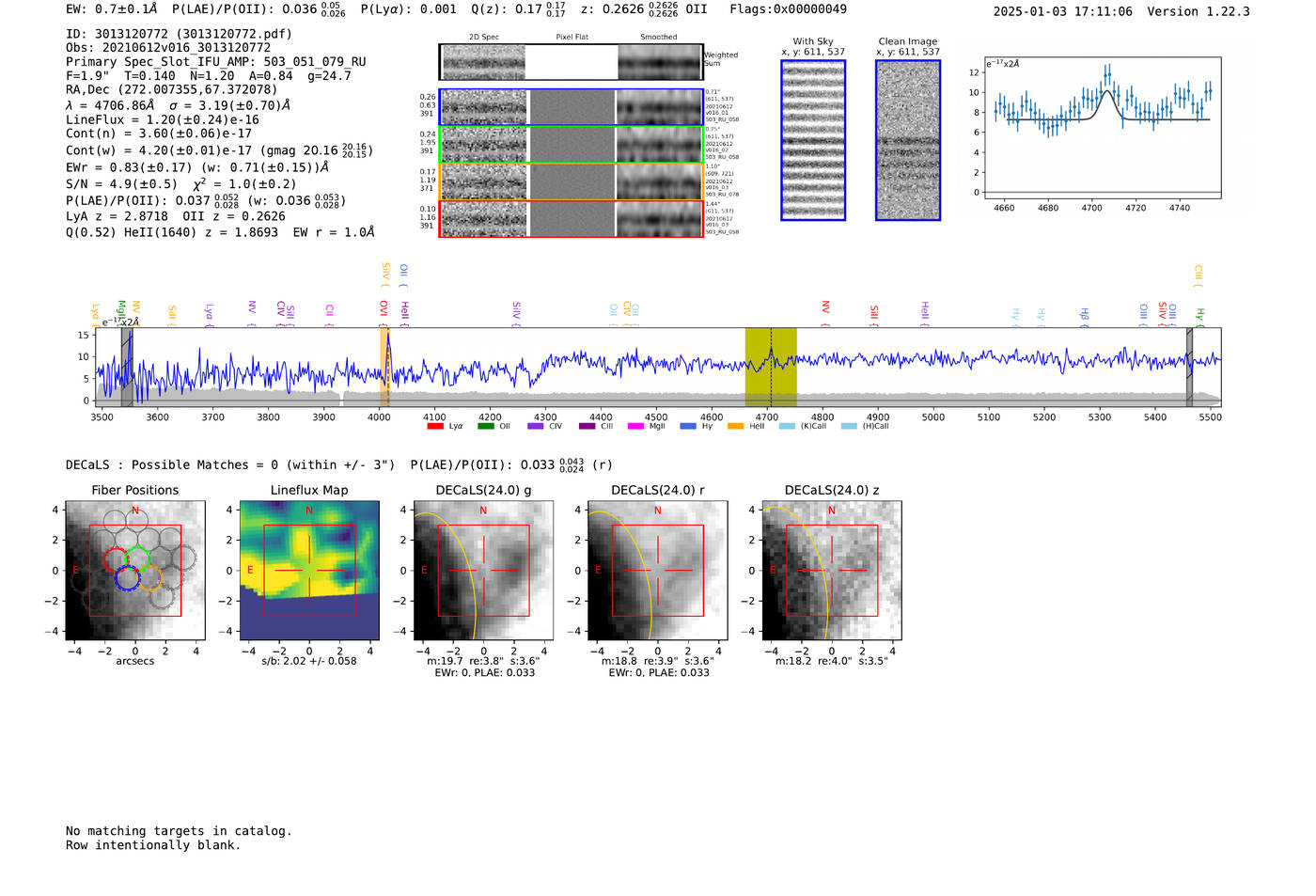Open the Lineflux Map image
Viewport: 1316px width, 896px height.
click(x=309, y=571)
